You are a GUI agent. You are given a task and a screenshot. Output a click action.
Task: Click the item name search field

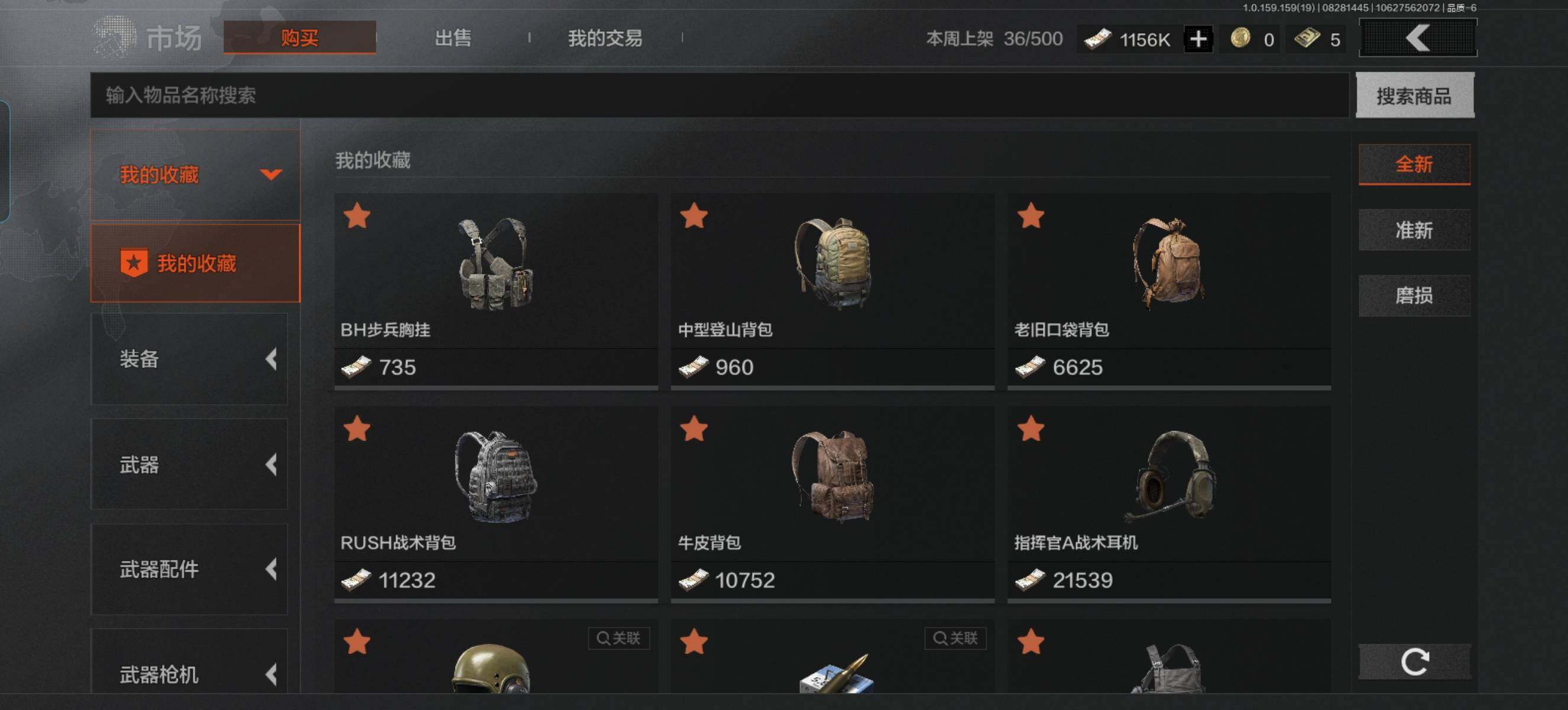[720, 96]
